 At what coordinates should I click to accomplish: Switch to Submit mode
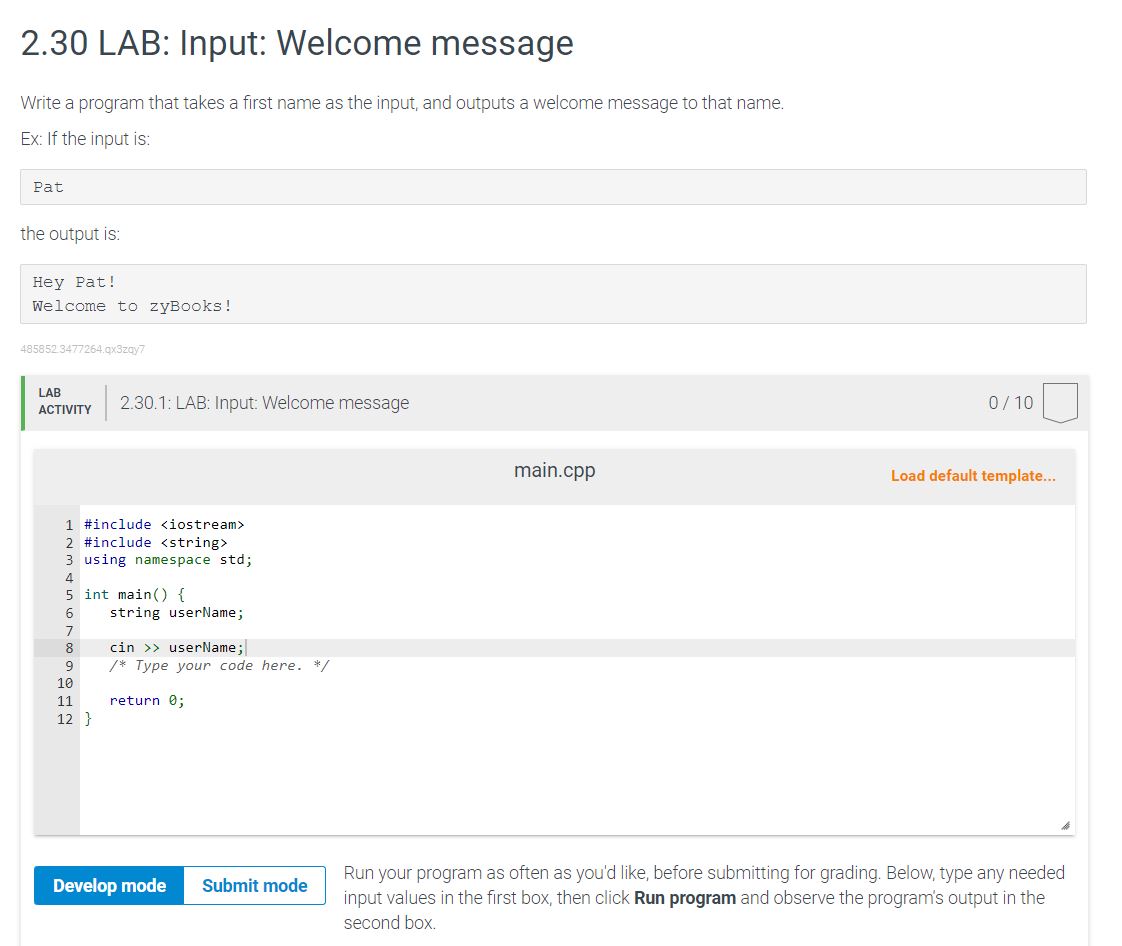(254, 885)
